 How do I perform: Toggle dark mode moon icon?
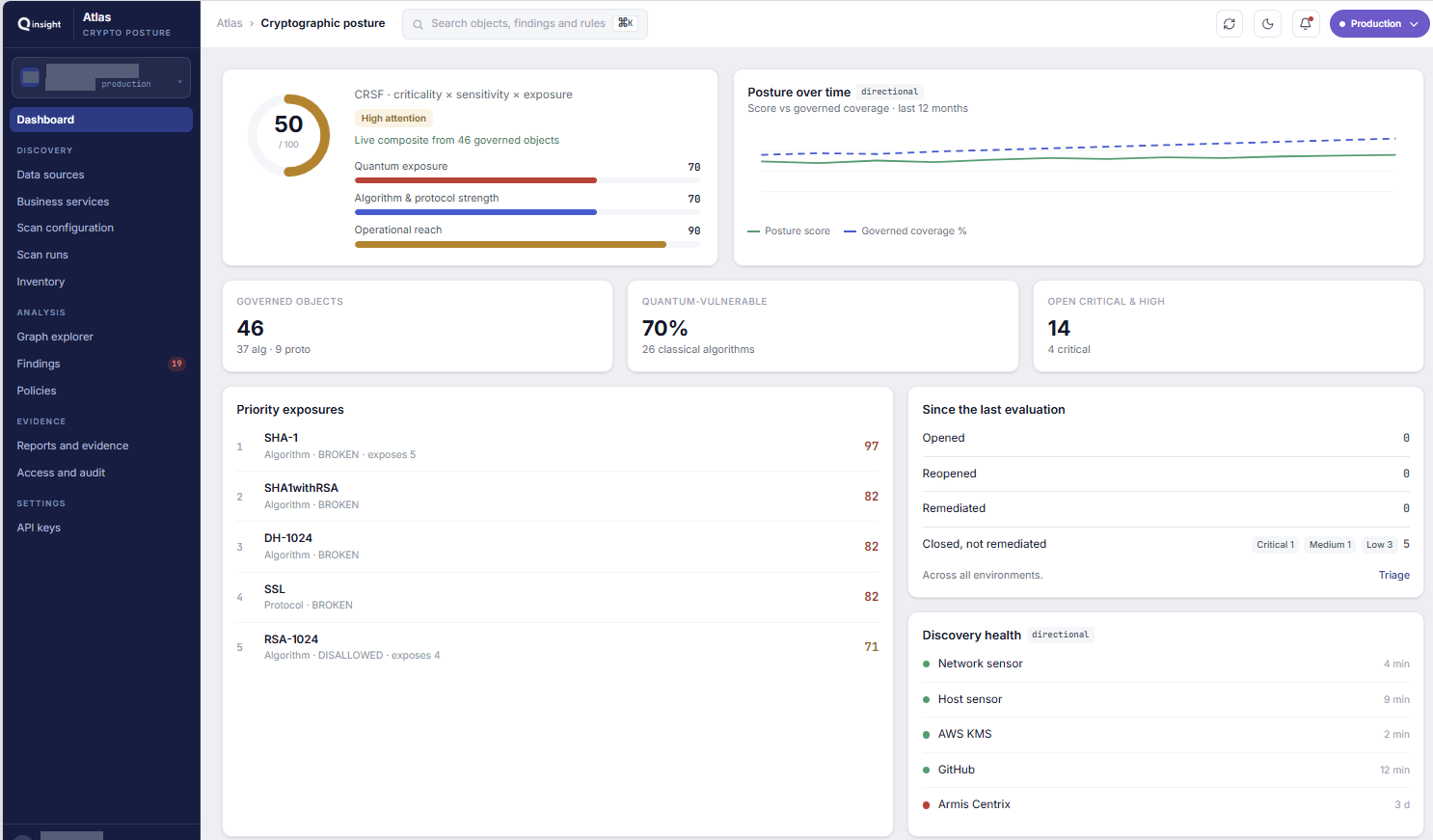(1268, 24)
